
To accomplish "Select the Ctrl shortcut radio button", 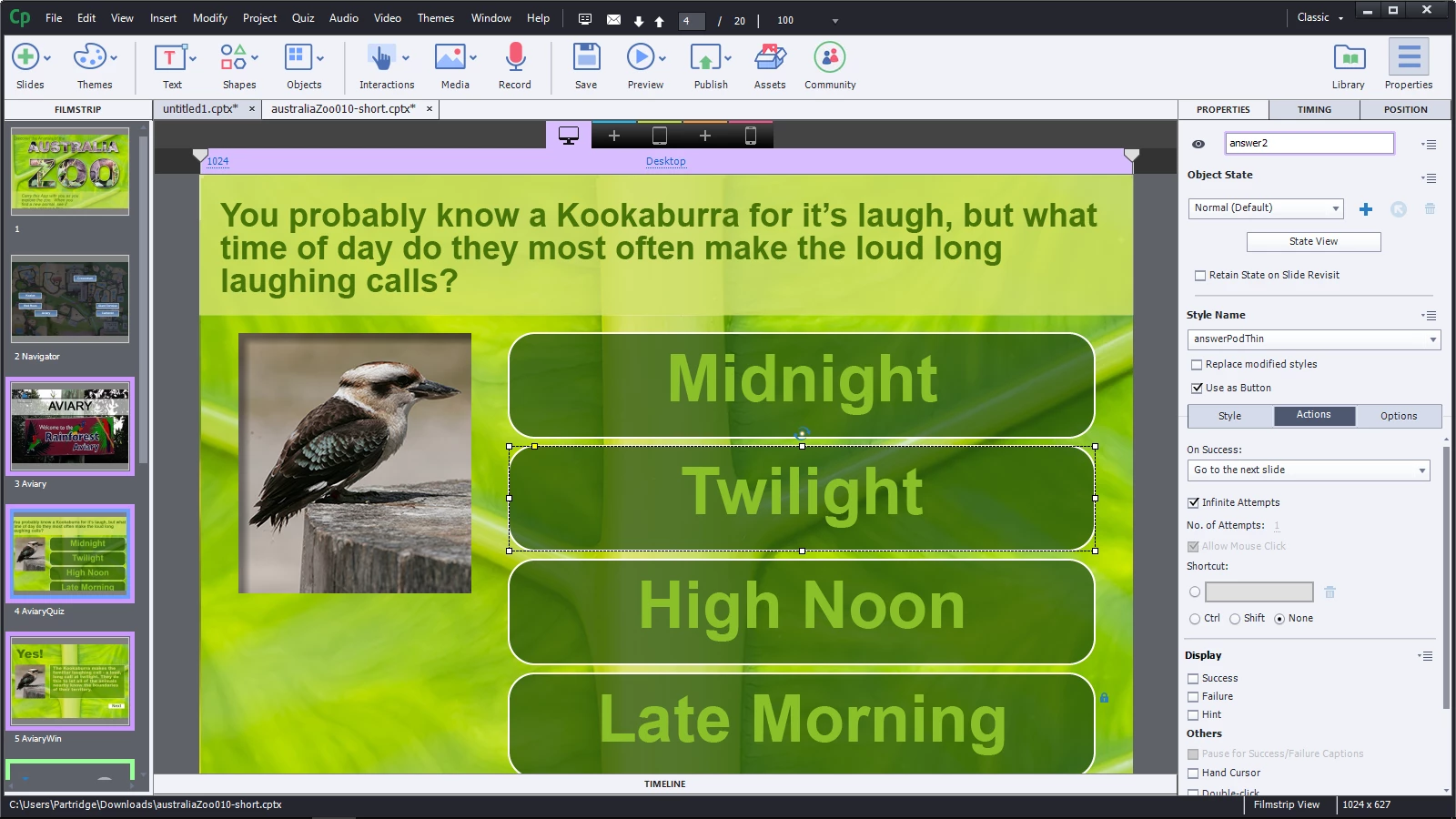I will (x=1195, y=619).
